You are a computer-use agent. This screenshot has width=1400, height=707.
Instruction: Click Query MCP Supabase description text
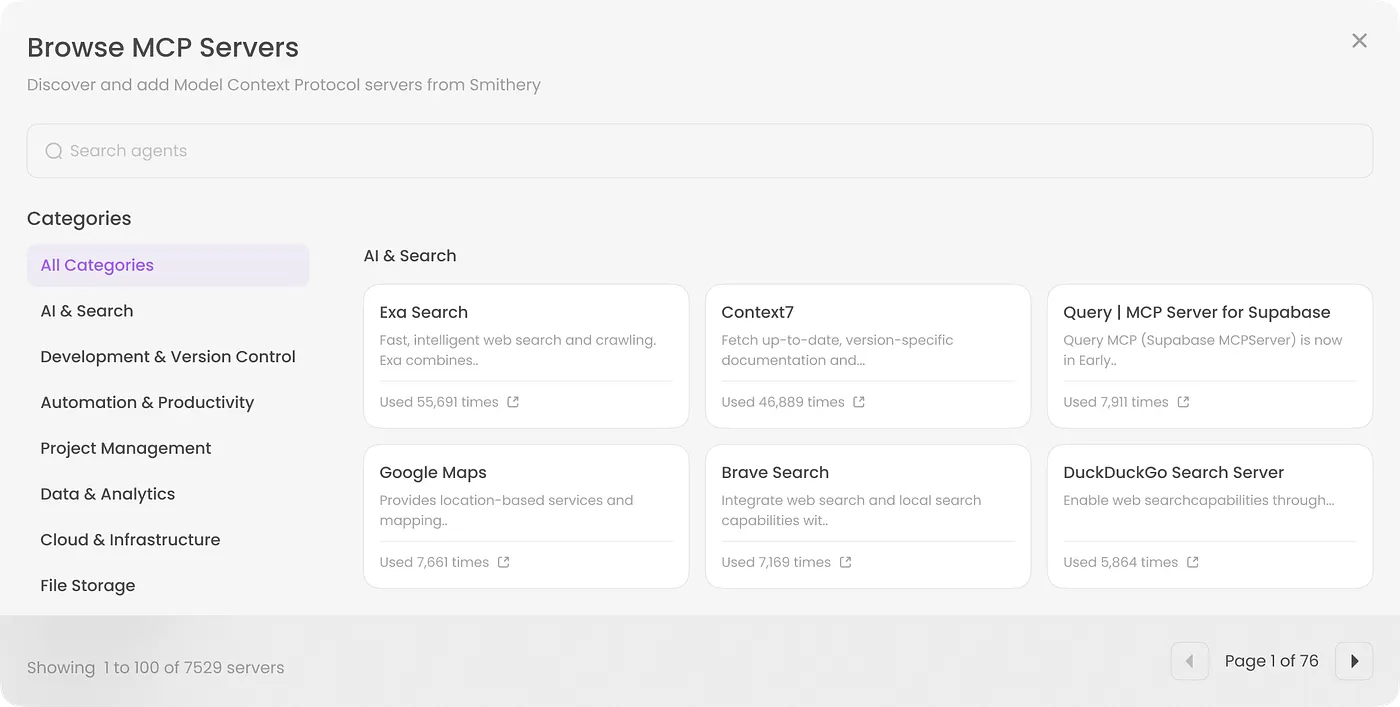[x=1203, y=350]
